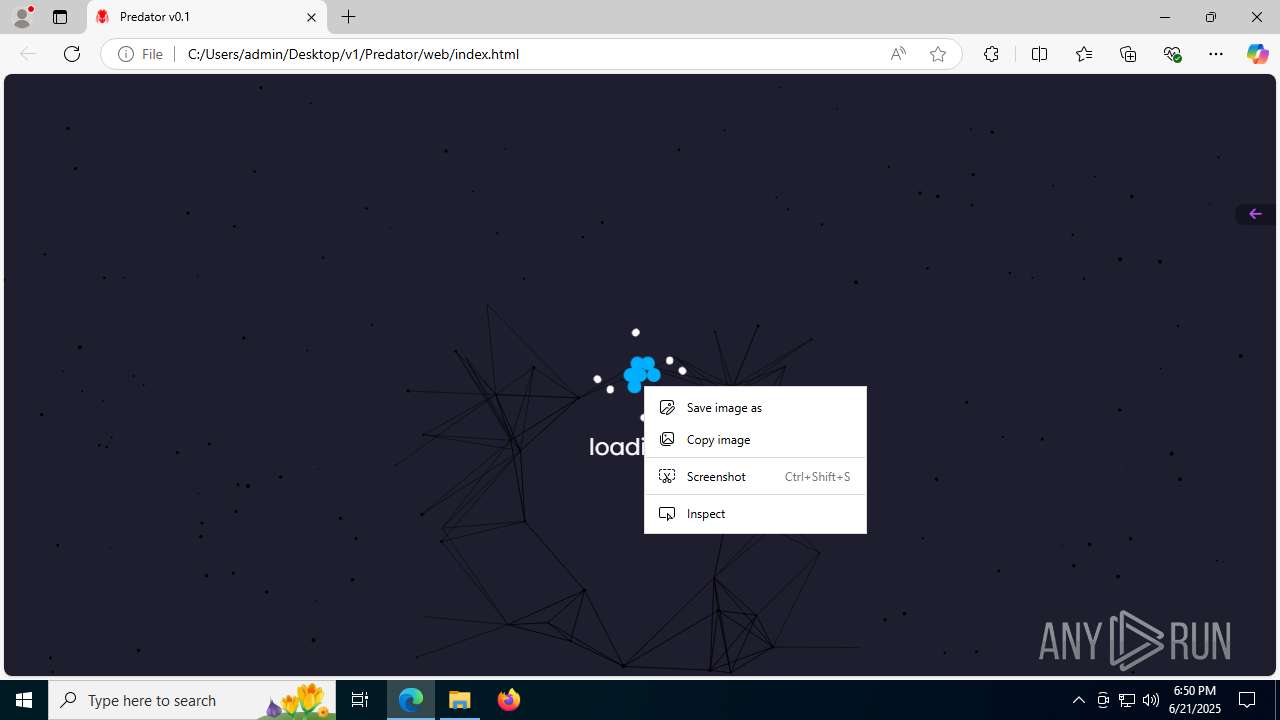This screenshot has height=720, width=1280.
Task: Click the taskbar search box
Action: pyautogui.click(x=192, y=700)
